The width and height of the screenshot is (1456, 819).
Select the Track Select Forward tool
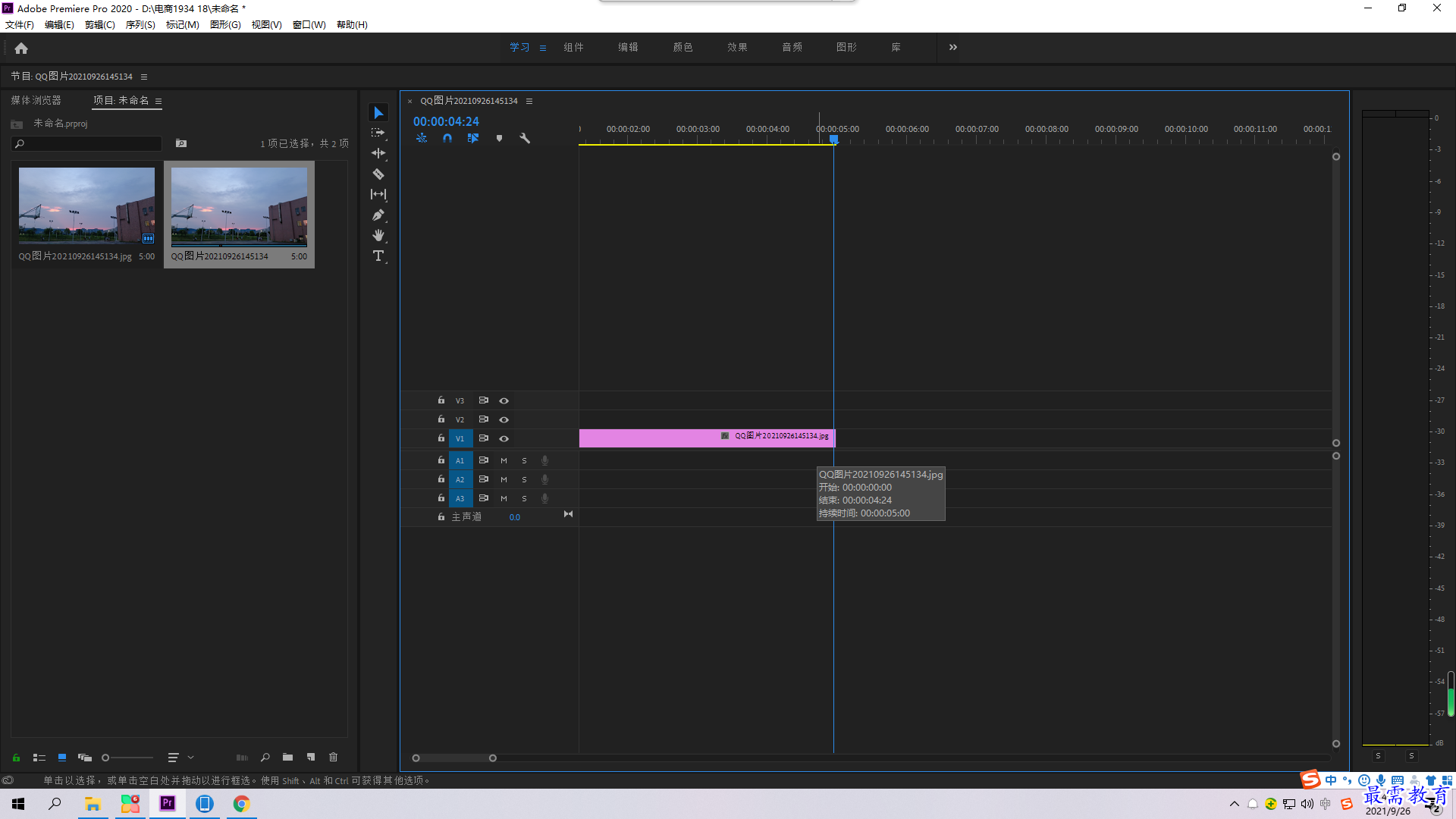(378, 133)
